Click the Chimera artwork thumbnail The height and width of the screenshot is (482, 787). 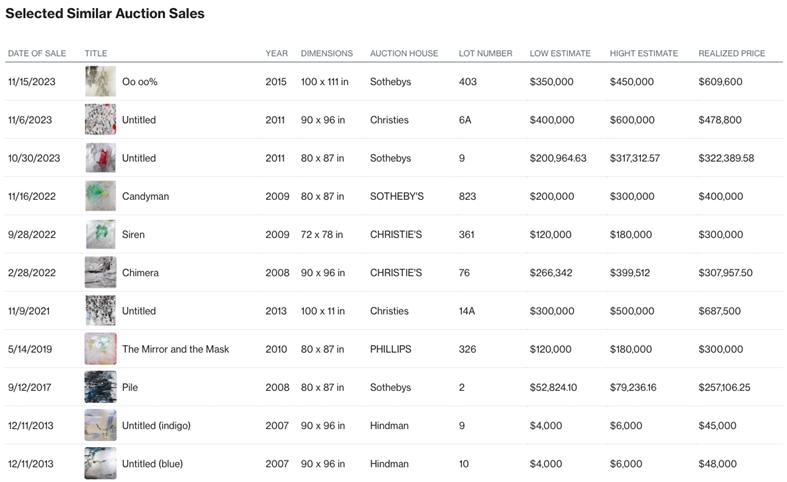coord(100,272)
